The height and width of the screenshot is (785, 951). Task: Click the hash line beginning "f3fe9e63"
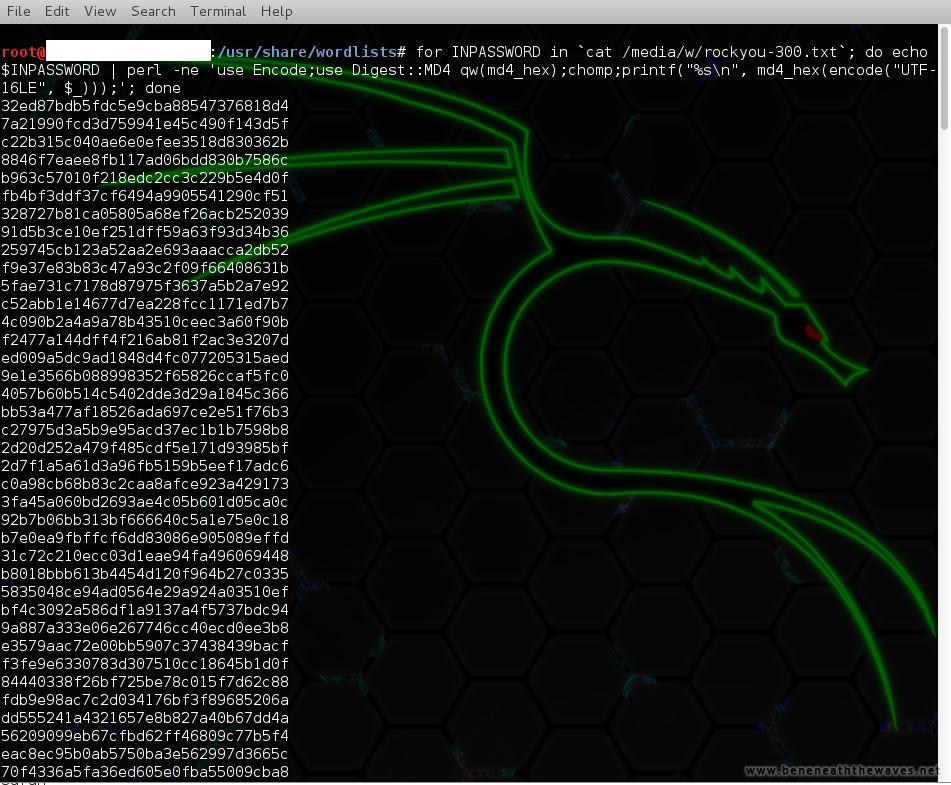(145, 664)
